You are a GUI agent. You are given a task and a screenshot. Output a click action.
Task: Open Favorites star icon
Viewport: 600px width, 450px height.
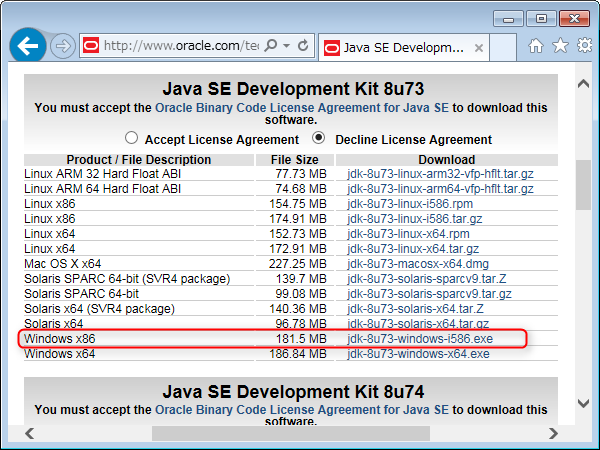560,46
